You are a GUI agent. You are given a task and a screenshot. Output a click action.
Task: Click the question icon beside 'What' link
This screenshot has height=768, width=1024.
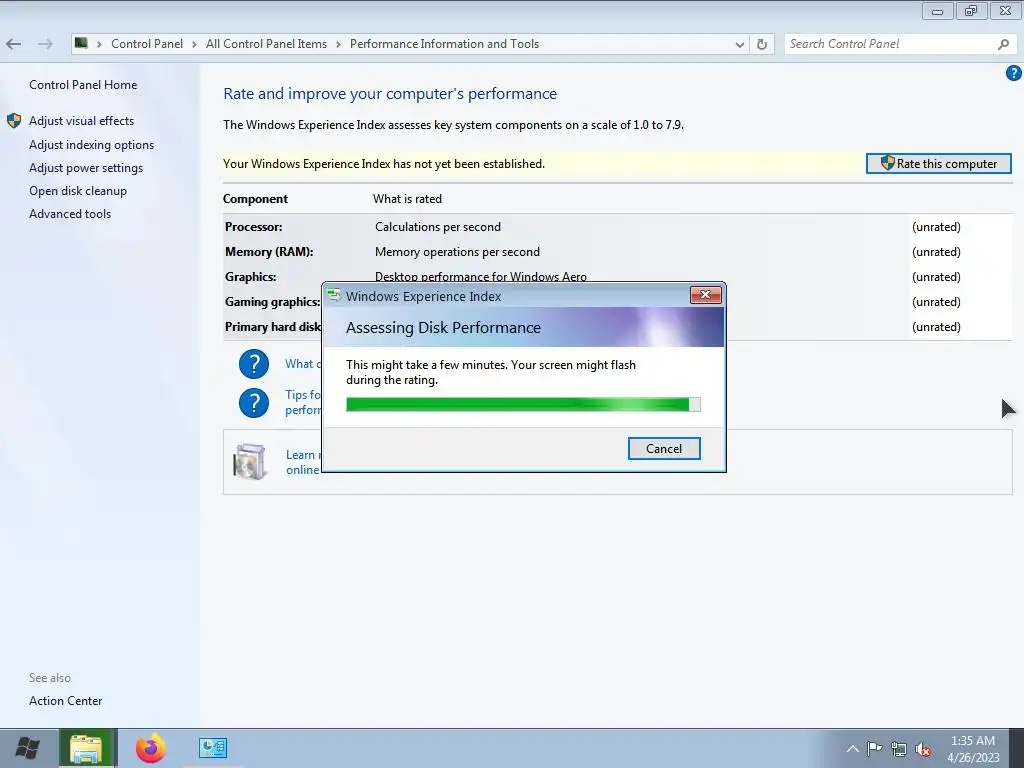coord(254,364)
